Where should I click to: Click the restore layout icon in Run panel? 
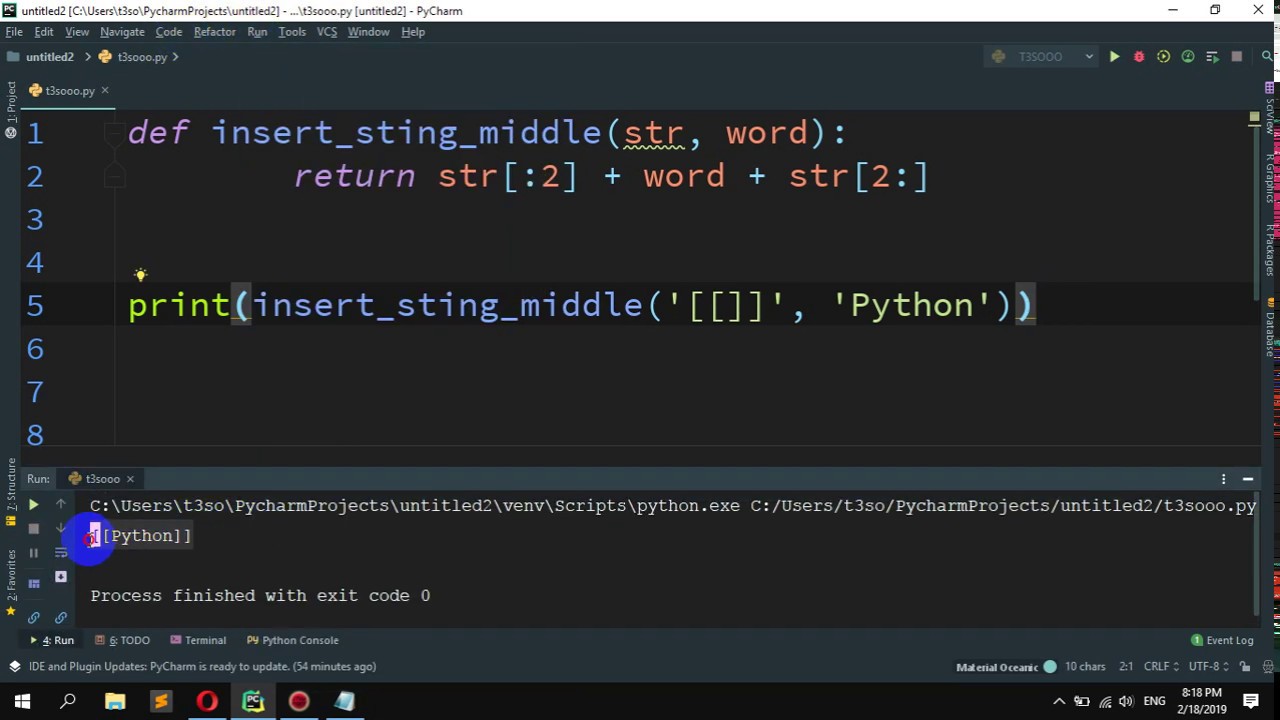pos(33,582)
